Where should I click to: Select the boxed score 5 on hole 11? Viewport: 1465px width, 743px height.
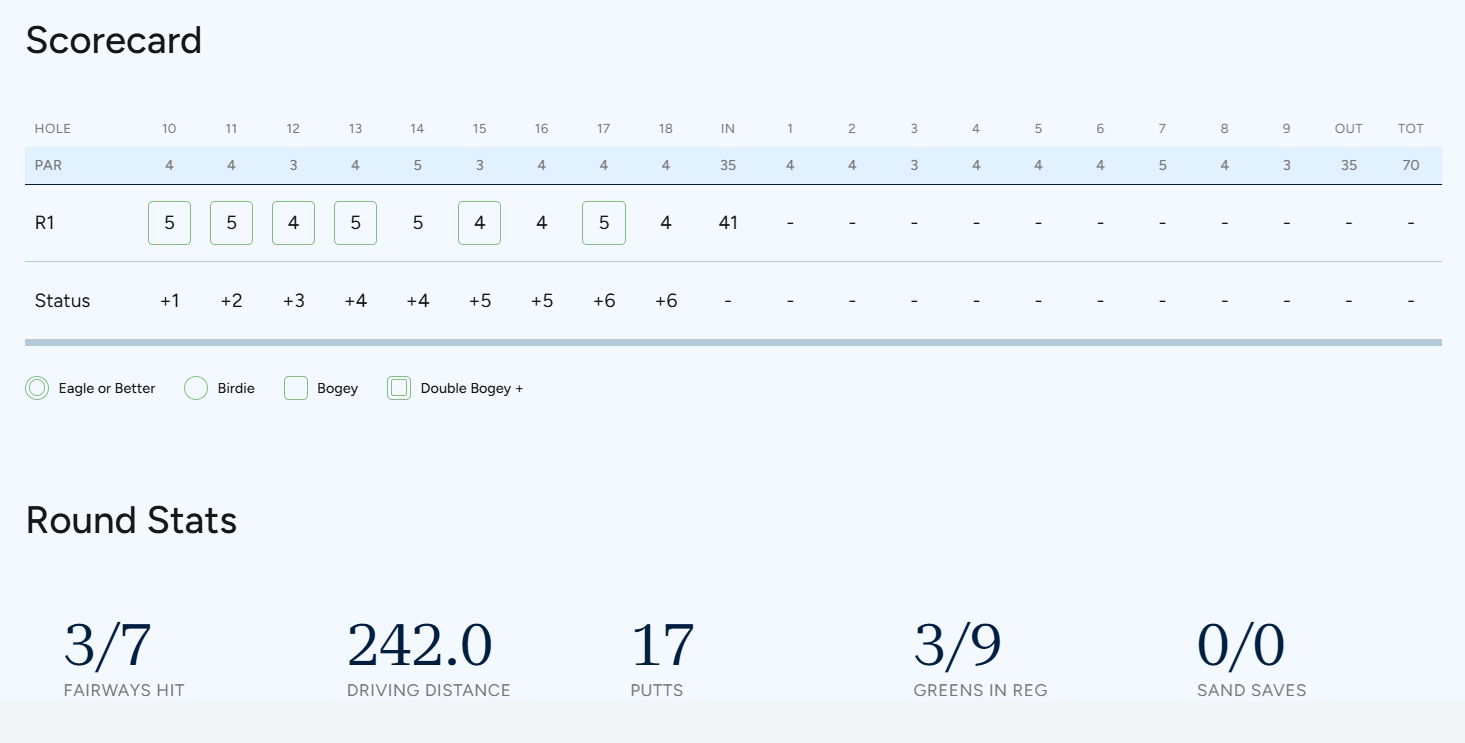231,223
